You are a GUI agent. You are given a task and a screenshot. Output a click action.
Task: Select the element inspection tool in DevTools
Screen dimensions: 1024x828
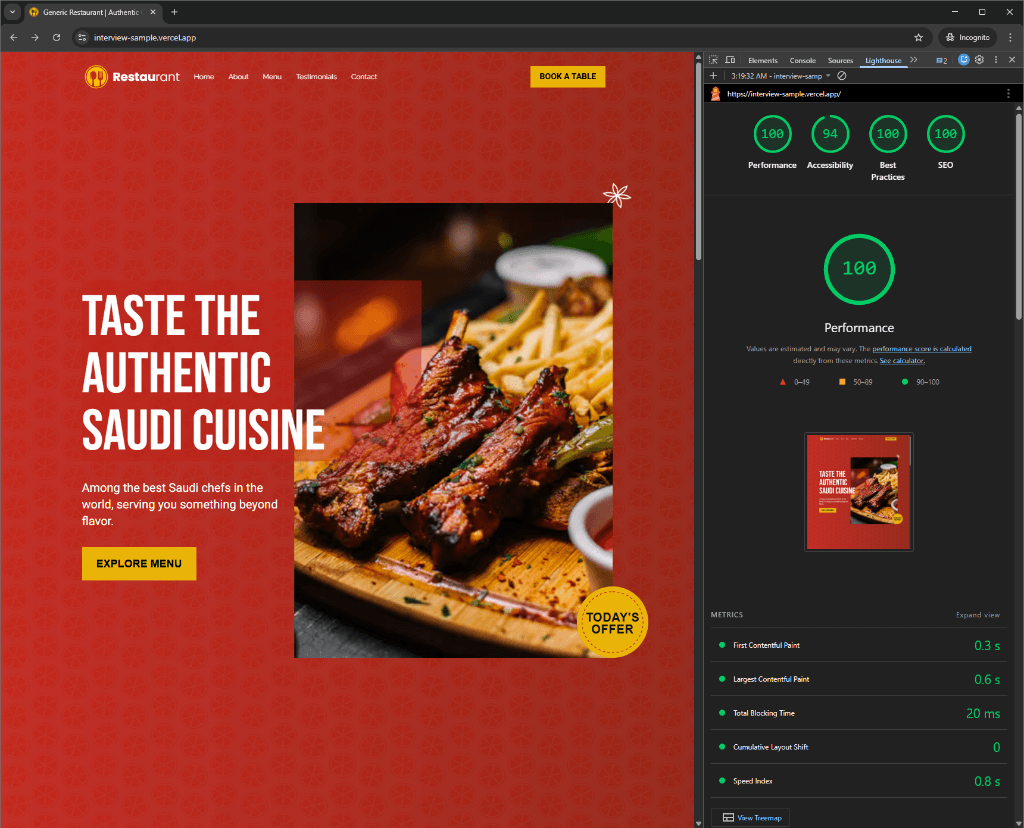(714, 60)
